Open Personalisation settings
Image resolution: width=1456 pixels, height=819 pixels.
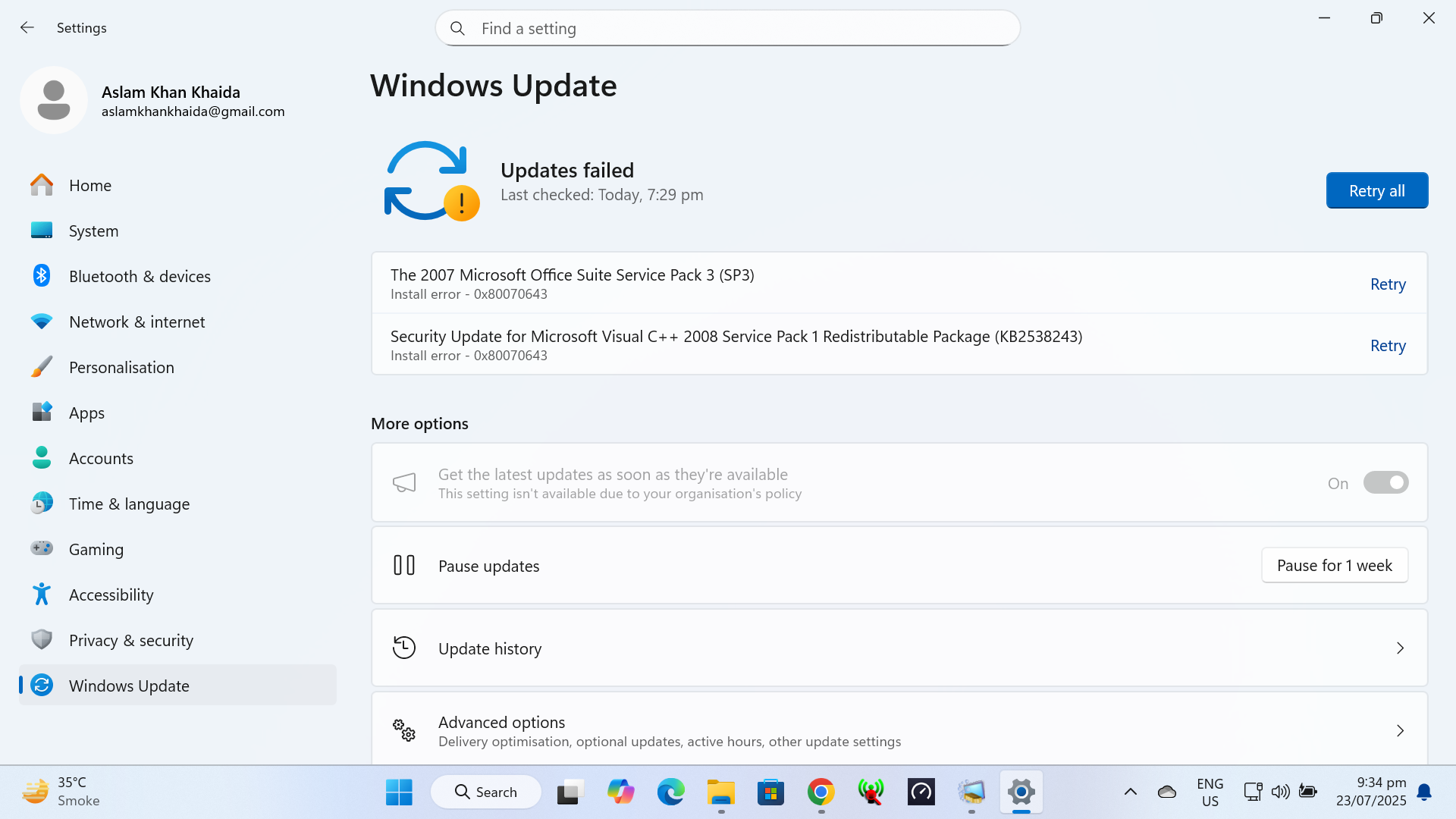pyautogui.click(x=177, y=367)
